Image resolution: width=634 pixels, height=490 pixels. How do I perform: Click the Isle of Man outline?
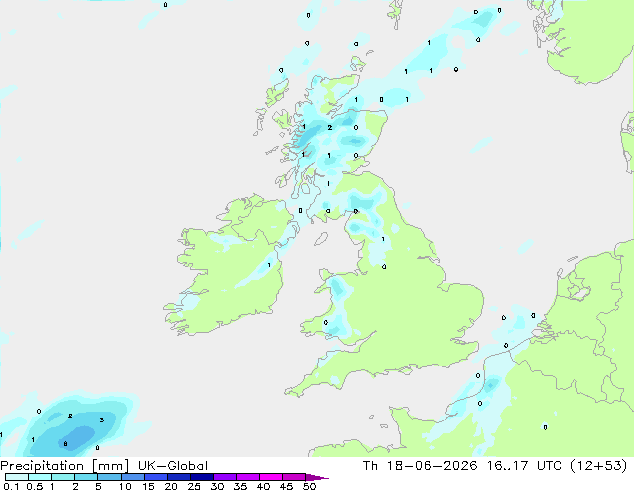[x=321, y=239]
